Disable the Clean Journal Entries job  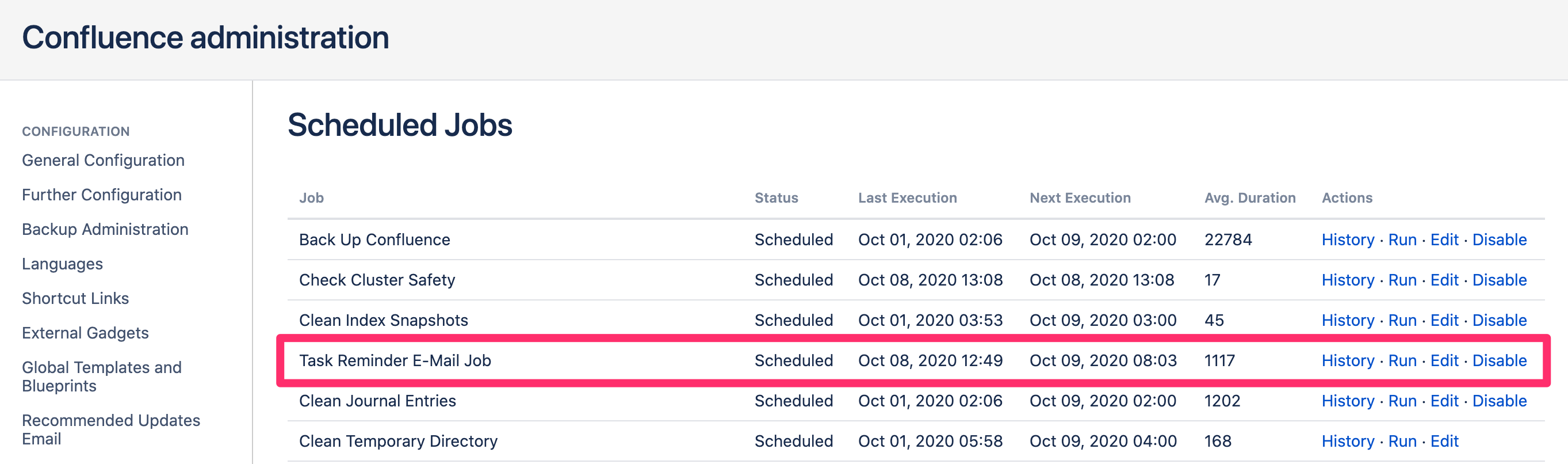(x=1500, y=401)
